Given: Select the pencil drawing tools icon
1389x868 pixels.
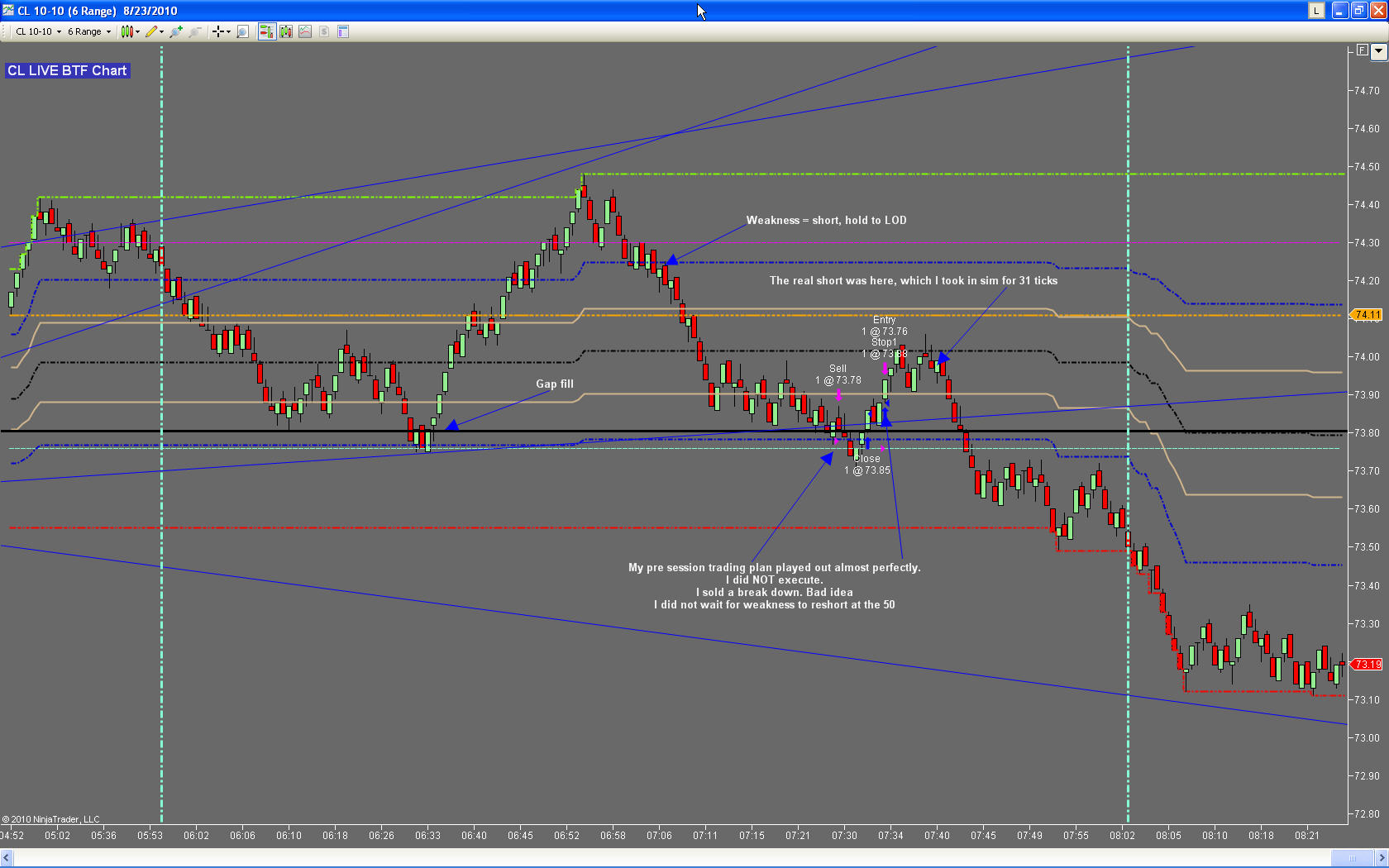Looking at the screenshot, I should [151, 31].
